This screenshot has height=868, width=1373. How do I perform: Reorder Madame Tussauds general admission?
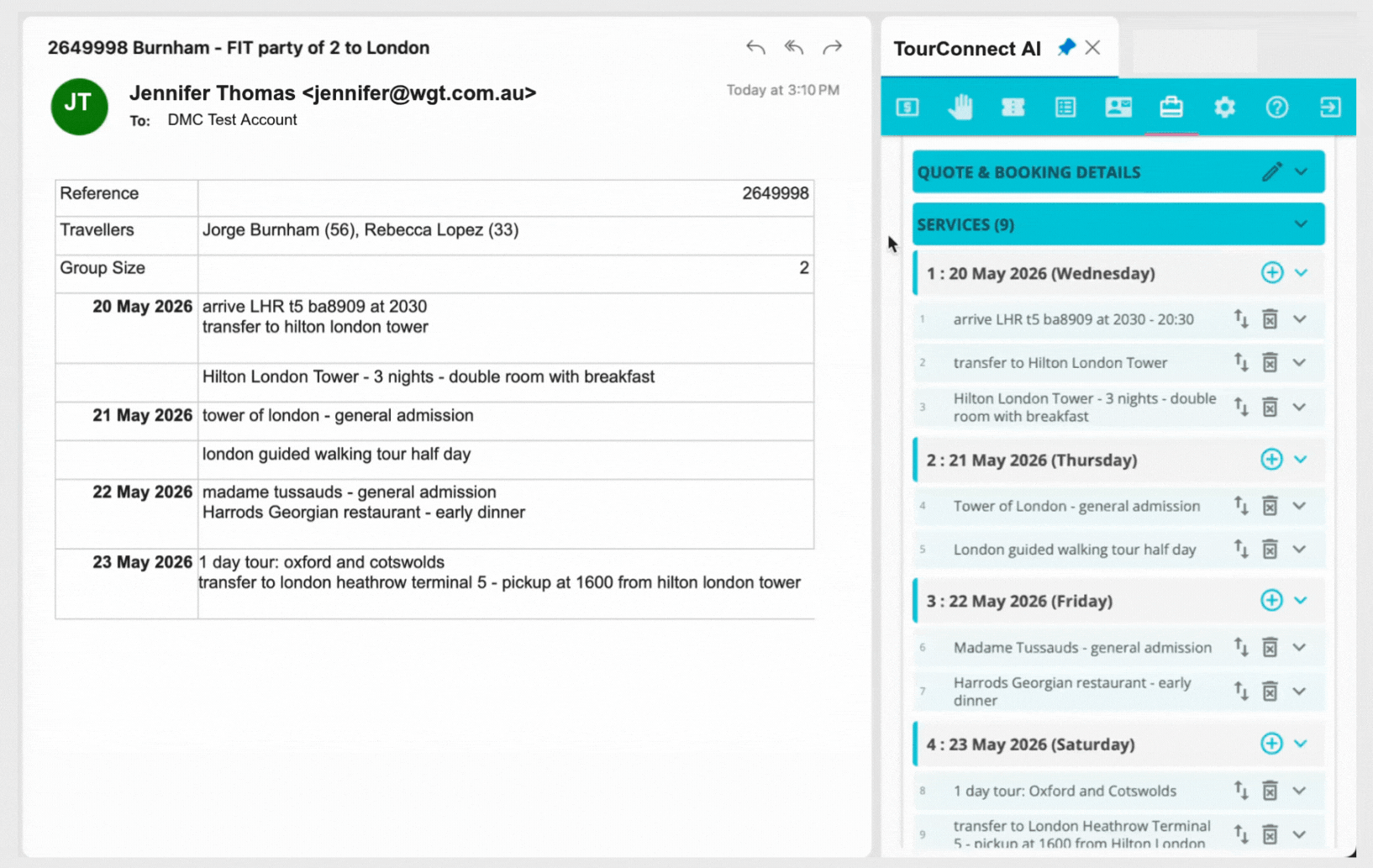pyautogui.click(x=1241, y=648)
